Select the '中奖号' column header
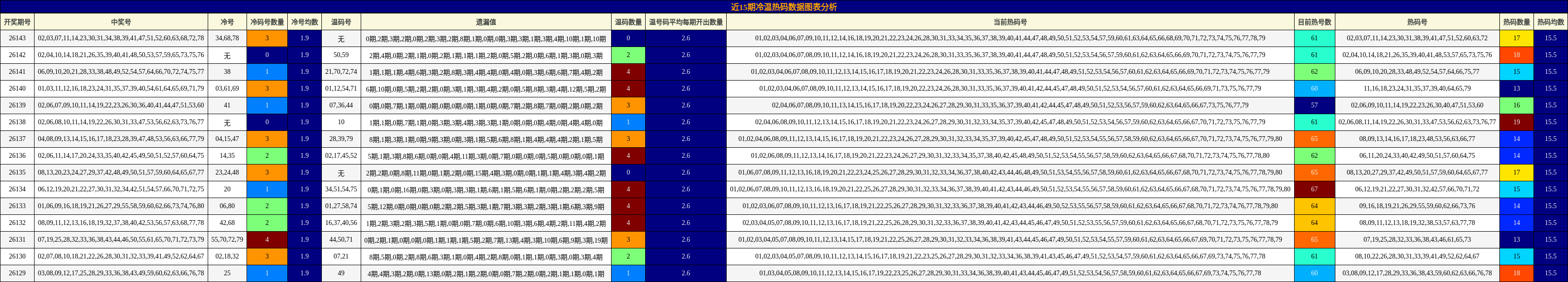The width and height of the screenshot is (1568, 282). point(121,22)
